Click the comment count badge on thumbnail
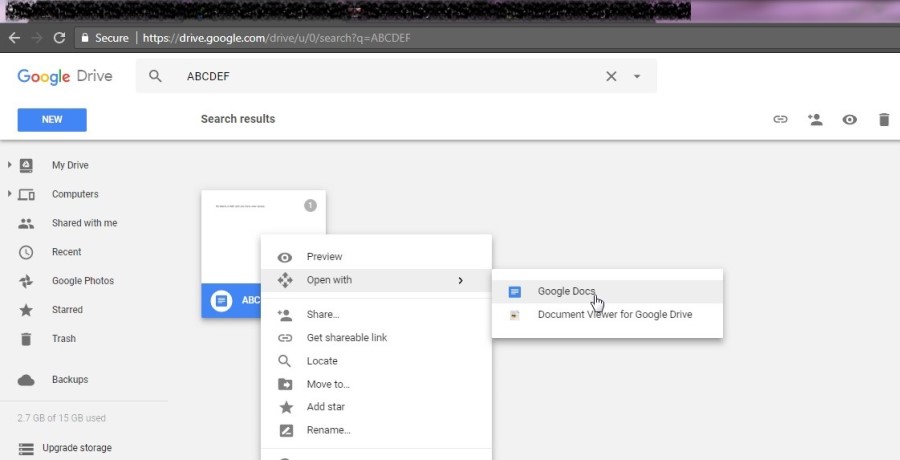Screen dimensions: 900x460 pos(310,205)
